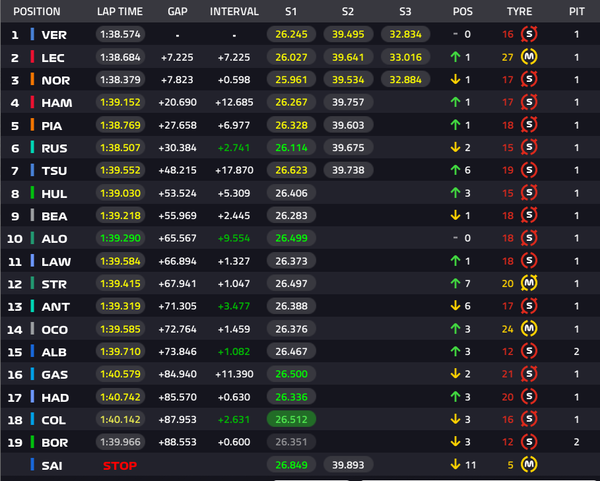Viewport: 600px width, 481px height.
Task: Sort by the LAP TIME column header
Action: pyautogui.click(x=119, y=11)
